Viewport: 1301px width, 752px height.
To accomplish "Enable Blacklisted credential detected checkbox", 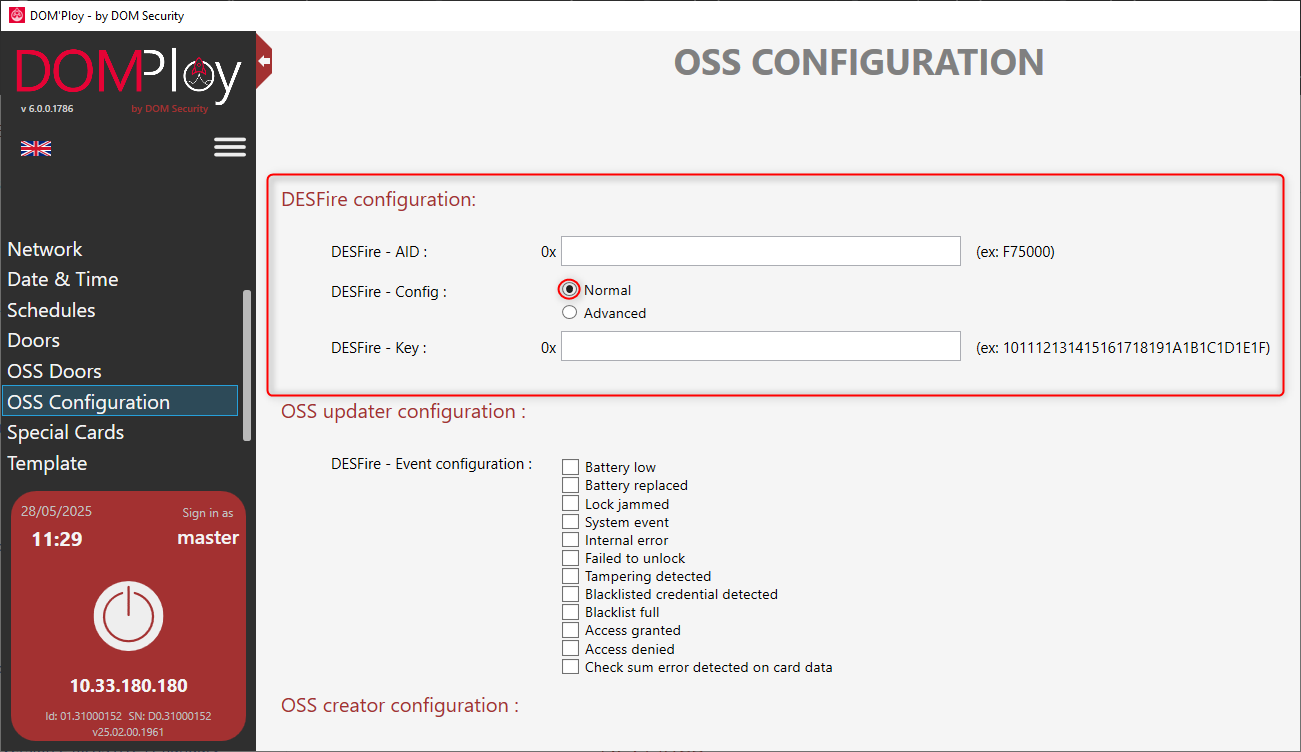I will (x=570, y=594).
